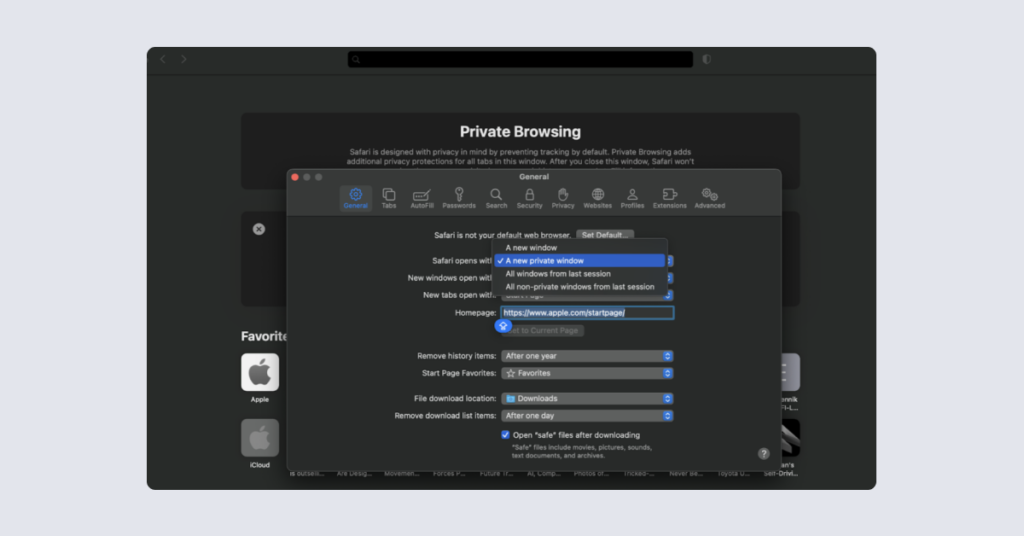Open the Remove download list items dropdown
The image size is (1024, 536).
(587, 416)
